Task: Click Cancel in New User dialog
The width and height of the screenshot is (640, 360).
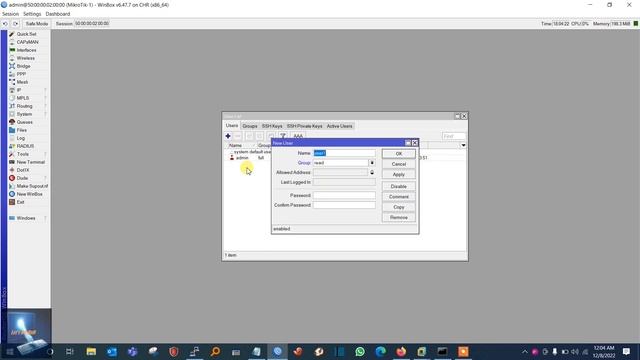Action: [x=399, y=164]
